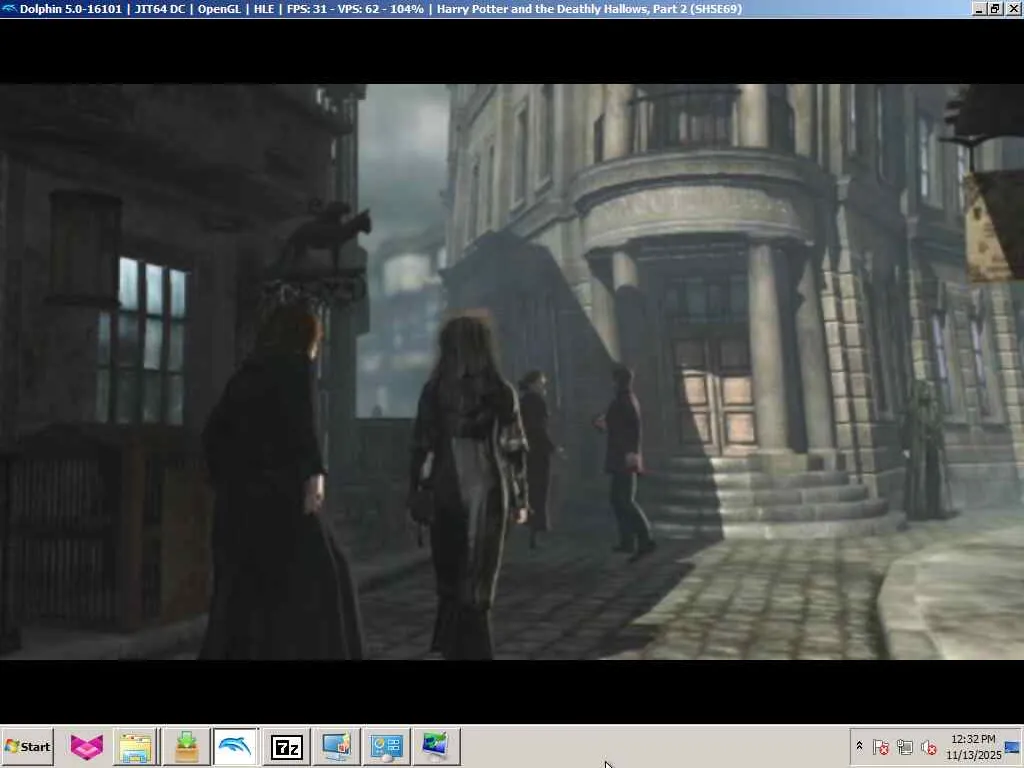Open the pink cat-face app in taskbar
1024x768 pixels.
tap(87, 746)
